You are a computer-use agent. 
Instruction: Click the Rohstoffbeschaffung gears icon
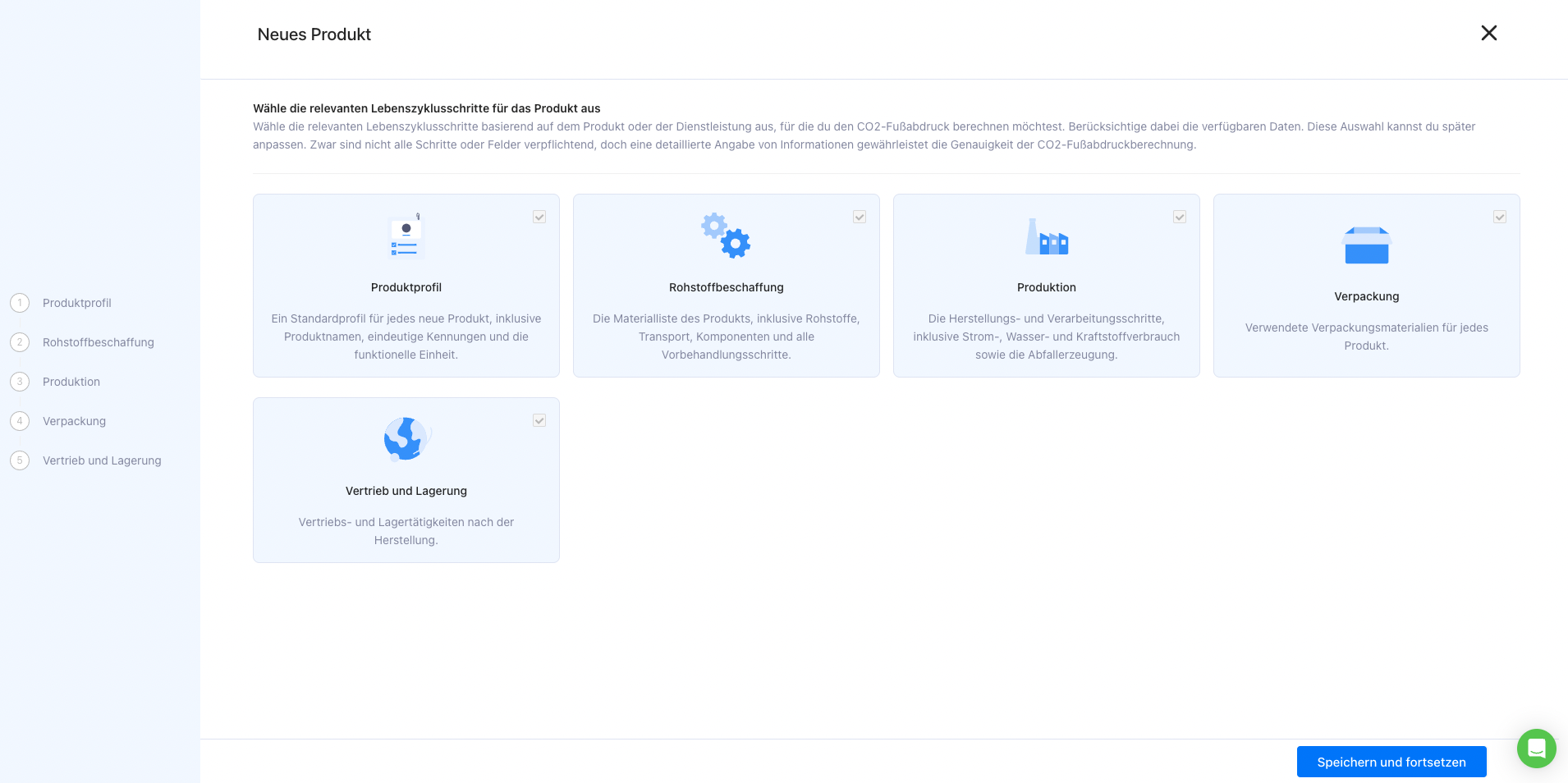[726, 236]
